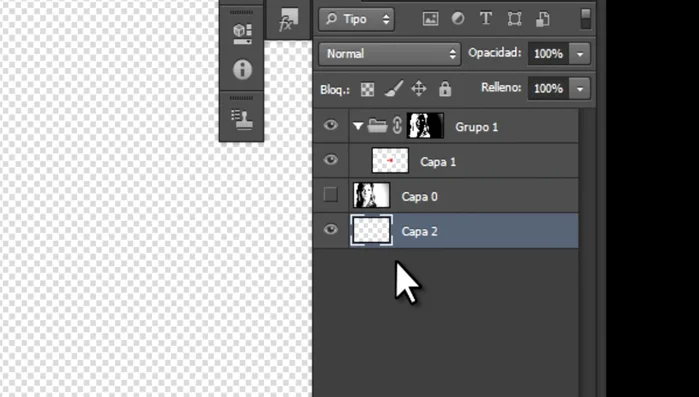
Task: Select the Capa 2 layer name
Action: tap(419, 232)
